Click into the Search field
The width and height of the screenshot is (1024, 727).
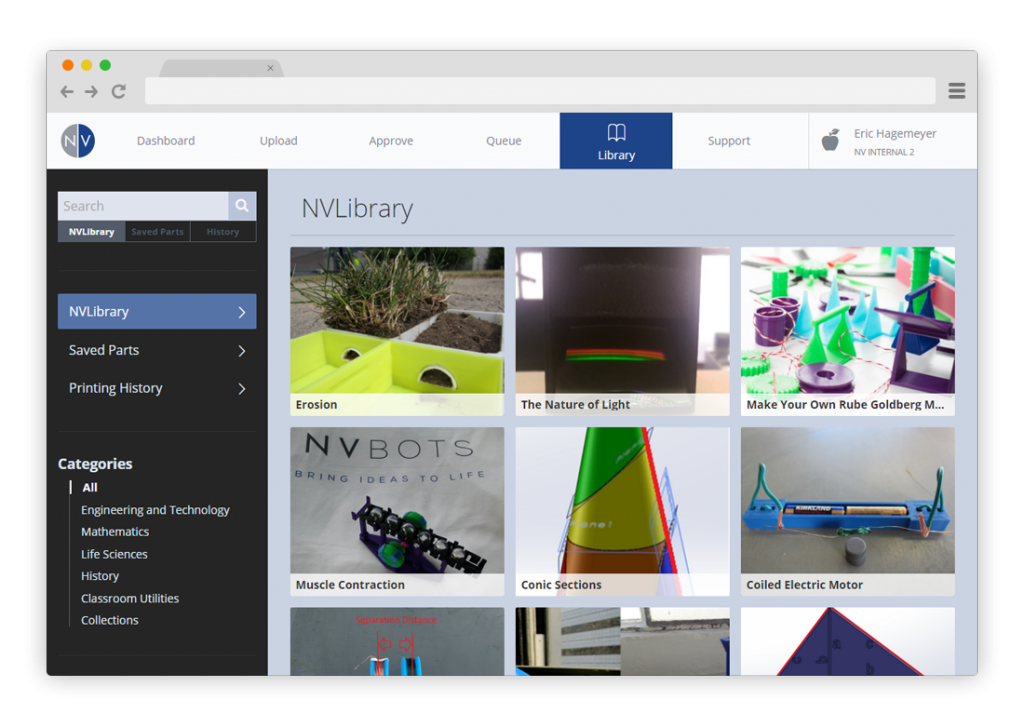[143, 206]
